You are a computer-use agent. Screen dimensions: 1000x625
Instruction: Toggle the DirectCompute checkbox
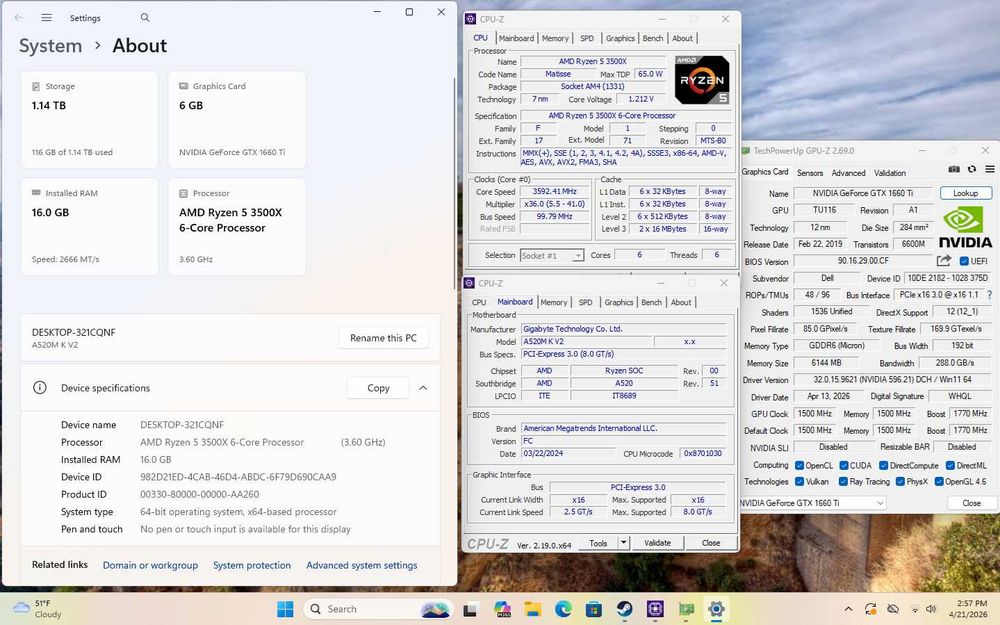(883, 466)
